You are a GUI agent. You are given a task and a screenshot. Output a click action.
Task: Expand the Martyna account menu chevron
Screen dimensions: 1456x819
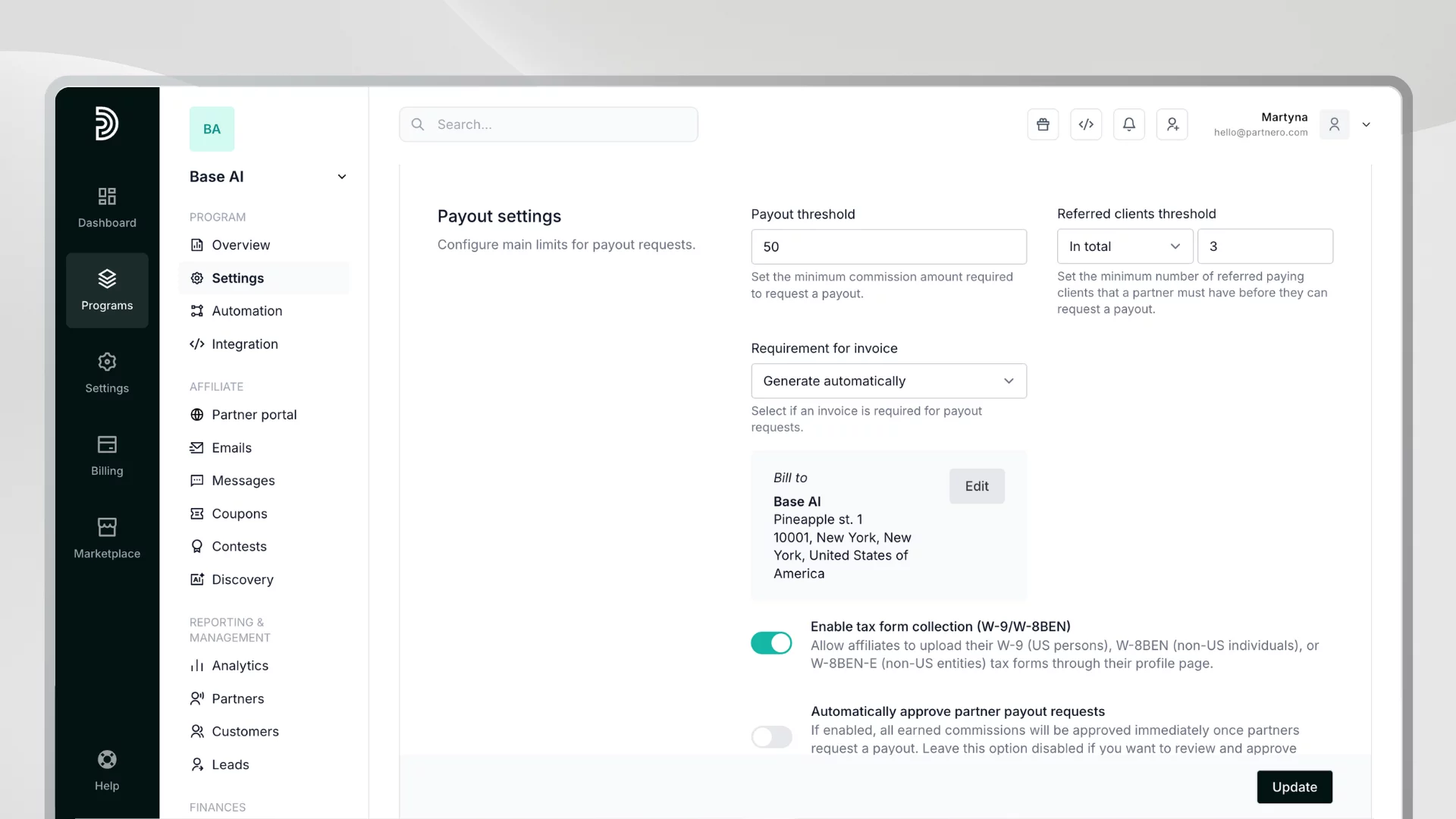point(1367,125)
